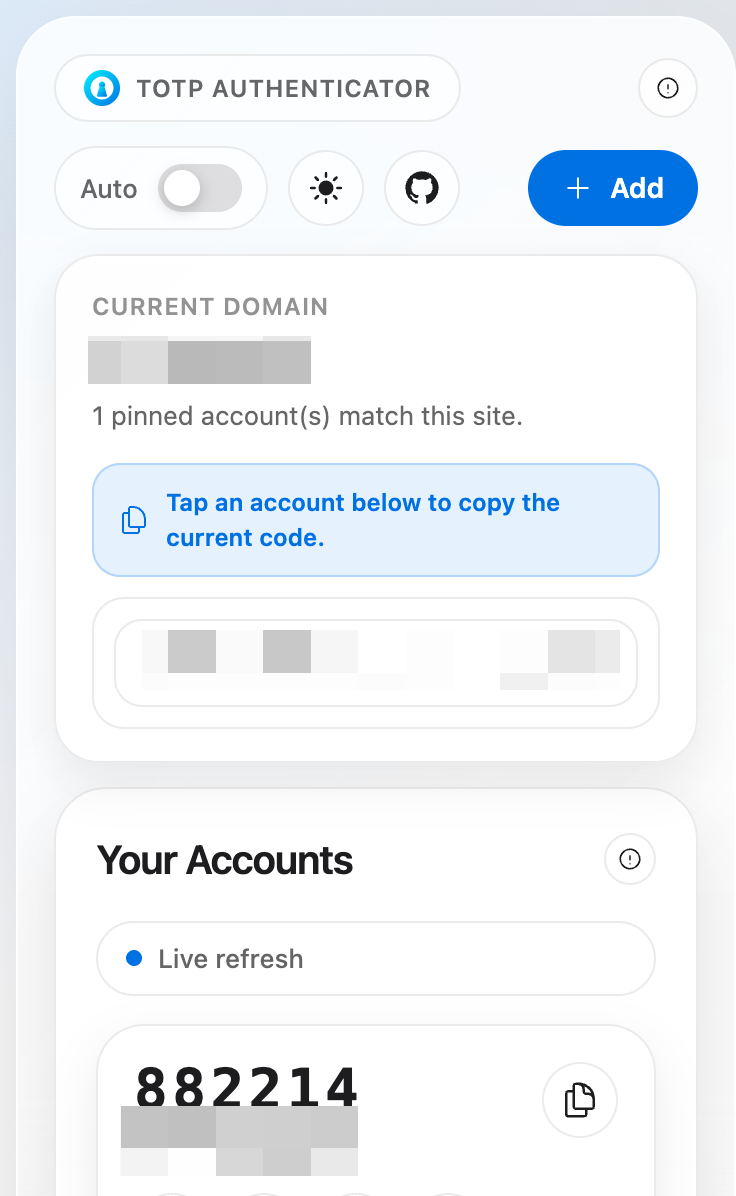Click the plus icon inside Add
Screen dimensions: 736x1196
pyautogui.click(x=578, y=188)
